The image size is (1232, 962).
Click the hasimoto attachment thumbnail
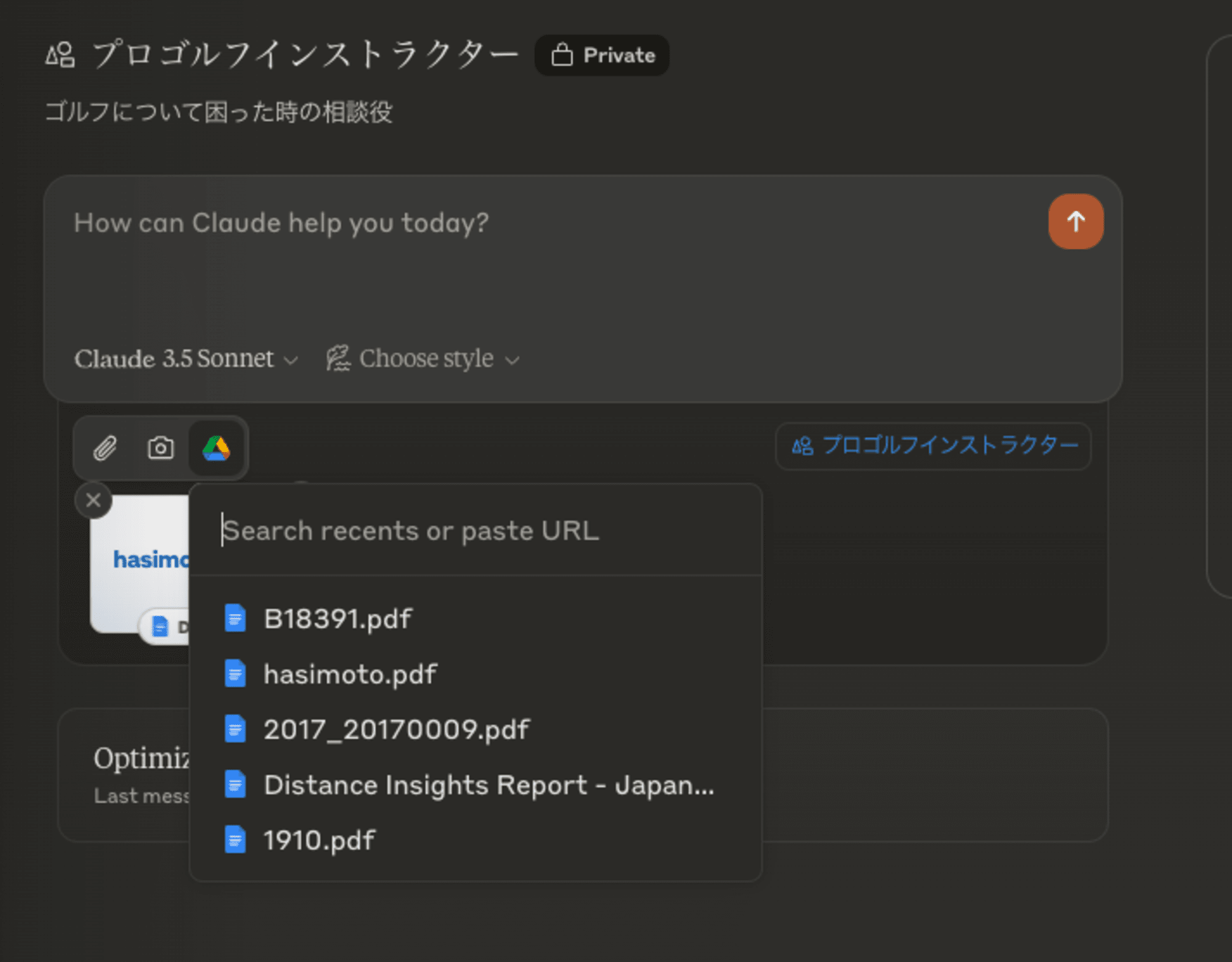[x=140, y=564]
